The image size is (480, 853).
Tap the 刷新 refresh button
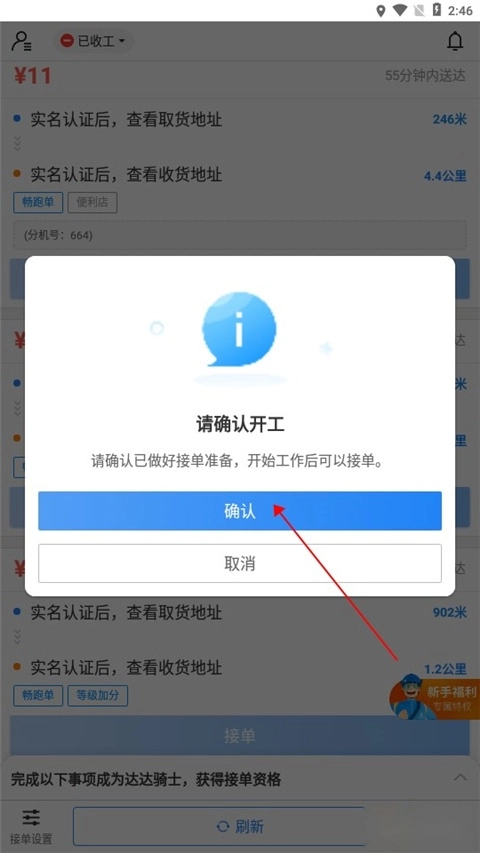point(239,827)
